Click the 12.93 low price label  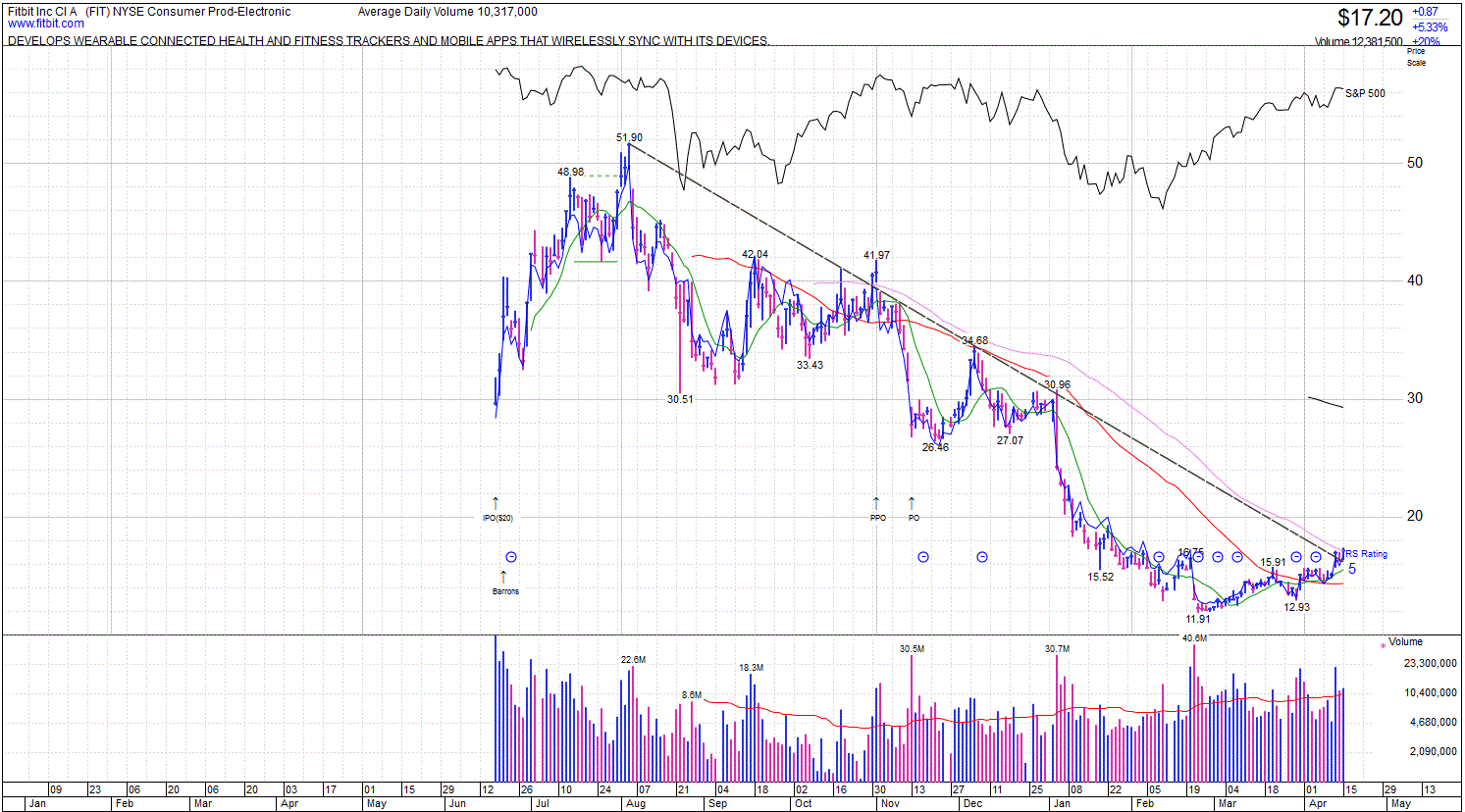(1297, 607)
